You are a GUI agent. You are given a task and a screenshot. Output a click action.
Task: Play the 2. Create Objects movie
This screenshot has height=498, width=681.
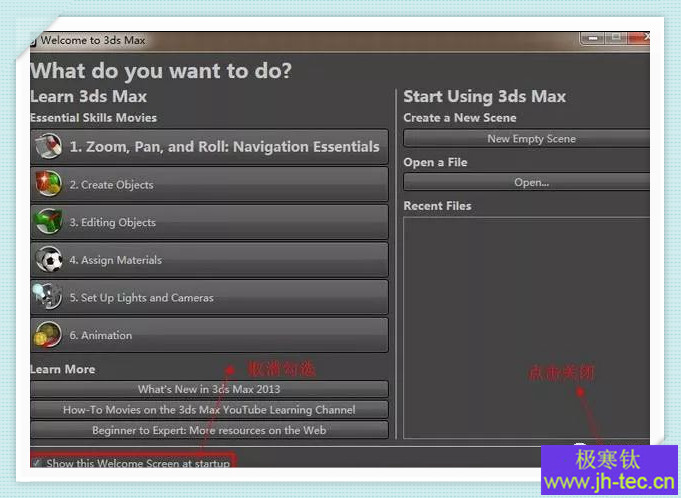[x=209, y=185]
